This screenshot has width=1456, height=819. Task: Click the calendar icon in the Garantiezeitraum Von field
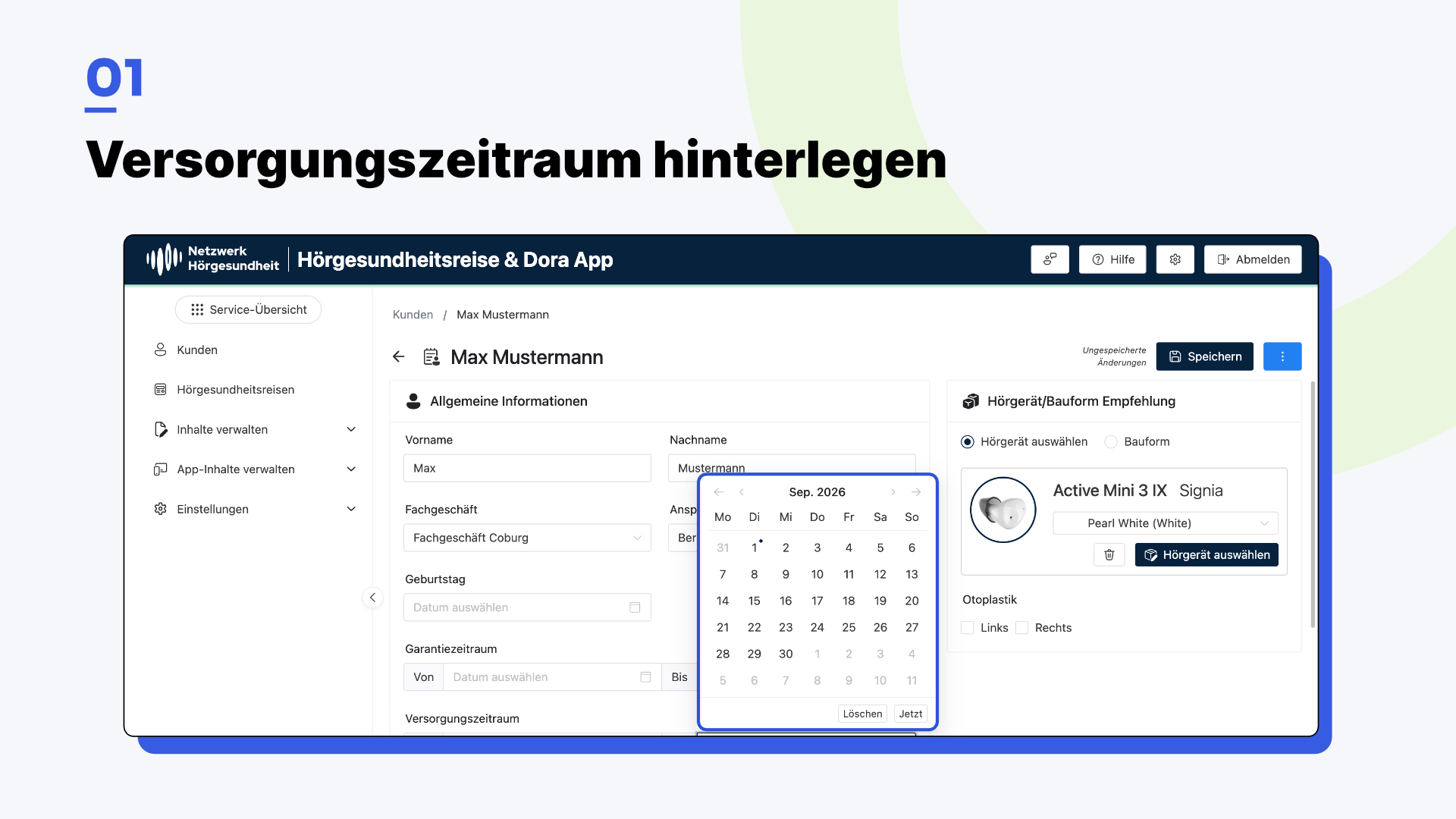click(645, 677)
